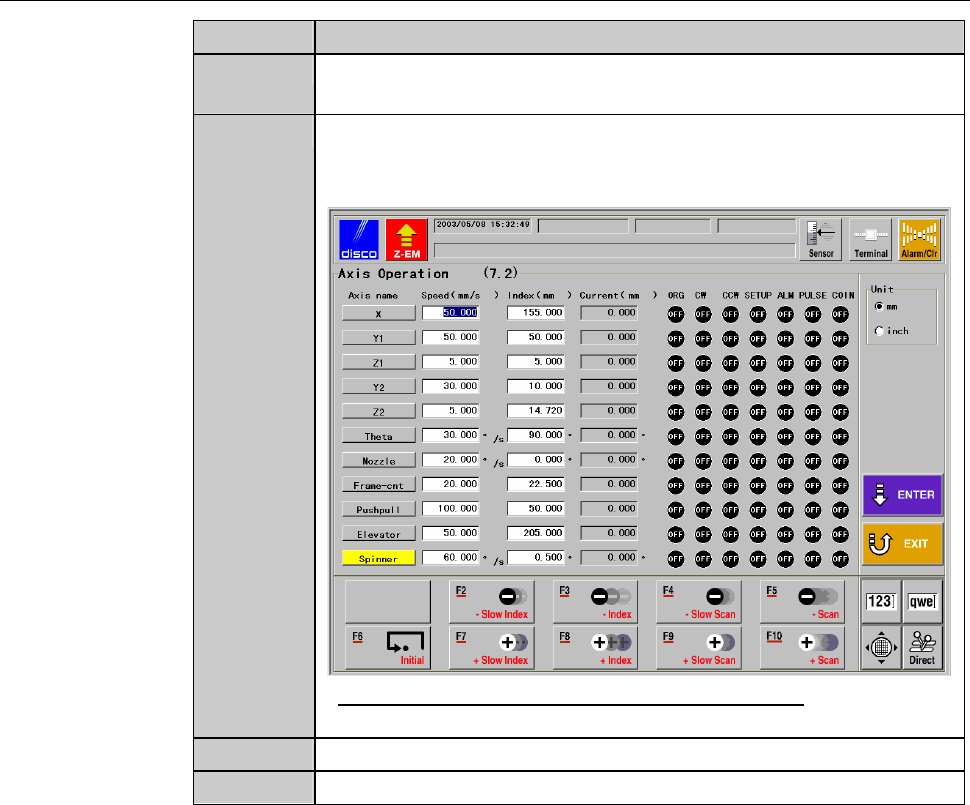Click the Nozzle speed field 20.000
This screenshot has height=805, width=970.
(x=450, y=460)
